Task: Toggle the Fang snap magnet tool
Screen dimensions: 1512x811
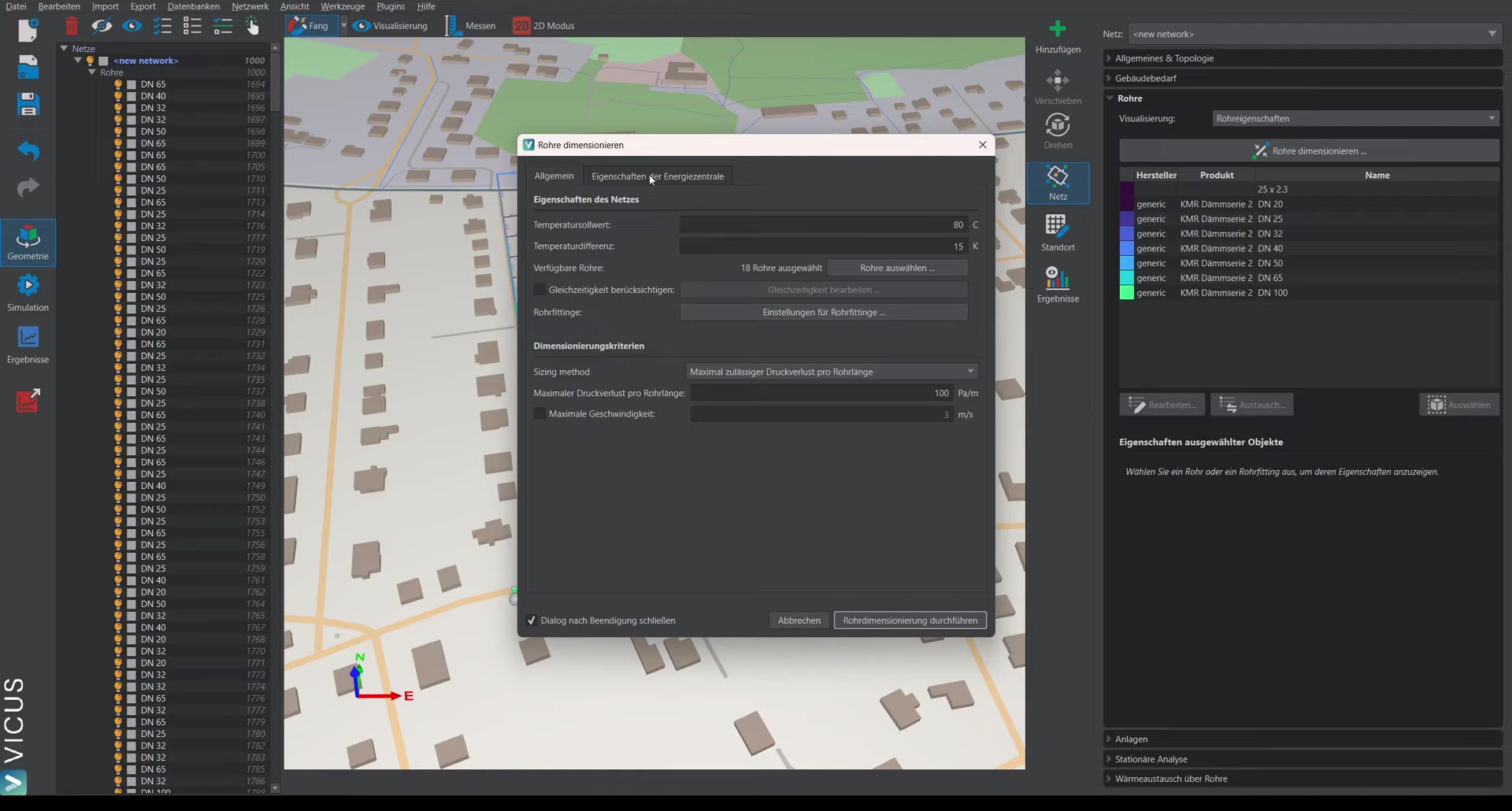Action: tap(309, 26)
